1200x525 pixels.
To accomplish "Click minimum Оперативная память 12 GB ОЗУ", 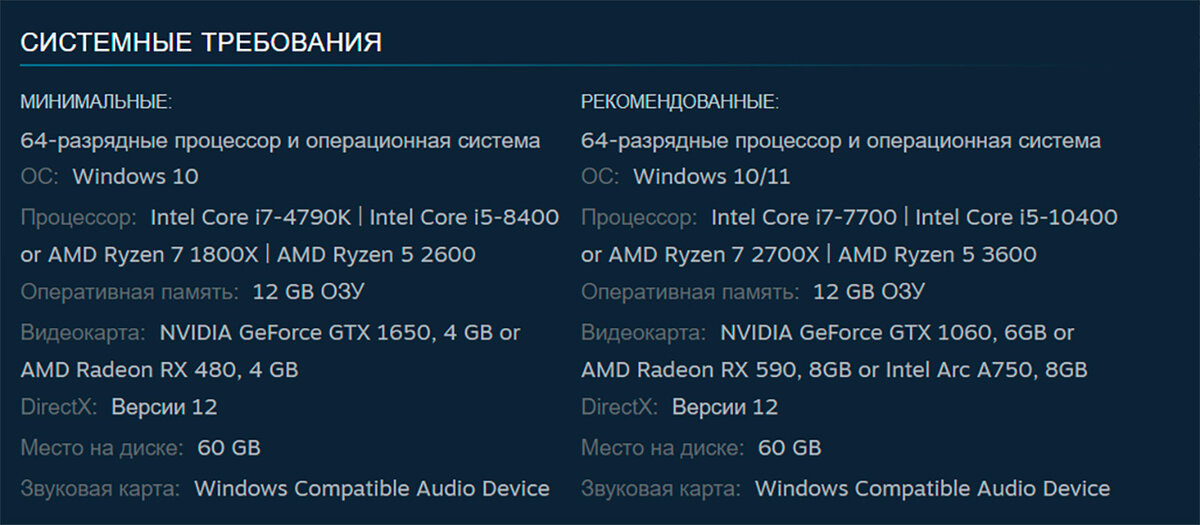I will pyautogui.click(x=192, y=292).
